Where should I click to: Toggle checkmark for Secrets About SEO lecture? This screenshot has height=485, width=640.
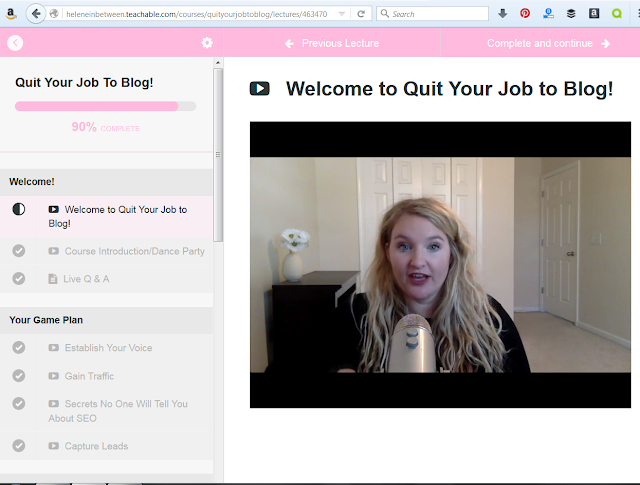18,403
